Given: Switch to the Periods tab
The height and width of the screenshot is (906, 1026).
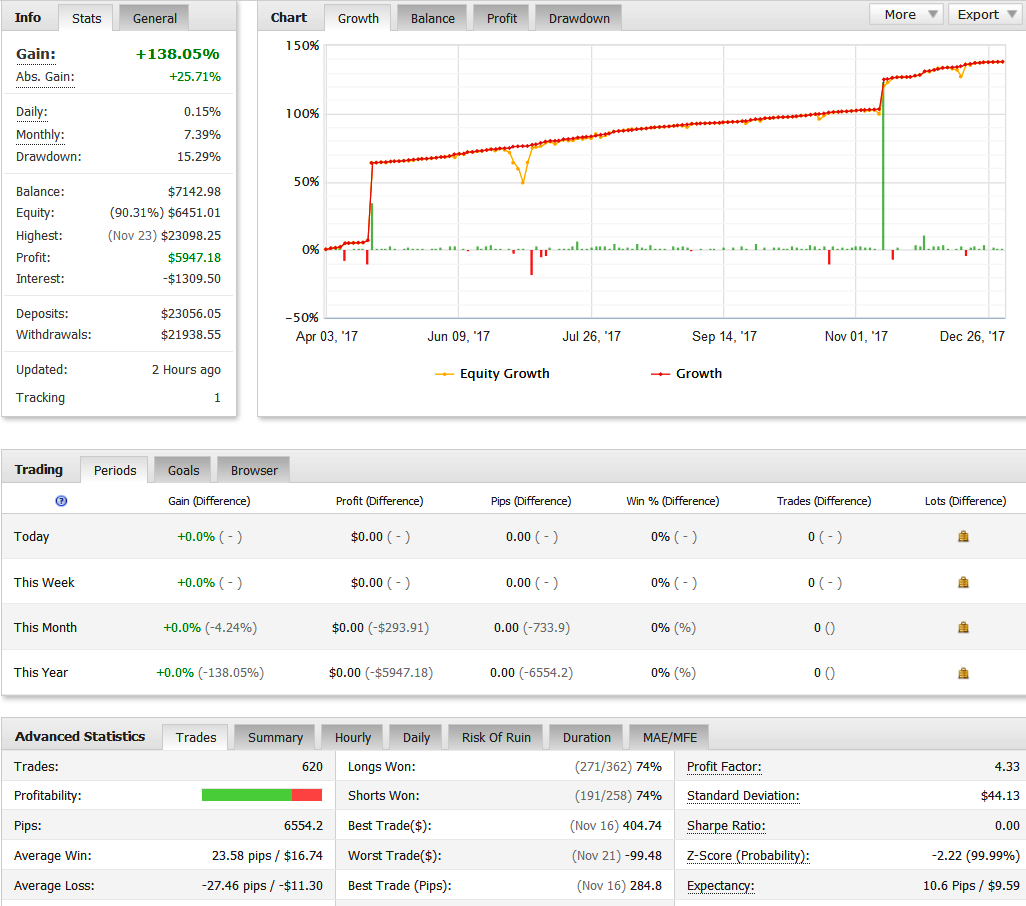Looking at the screenshot, I should coord(115,470).
